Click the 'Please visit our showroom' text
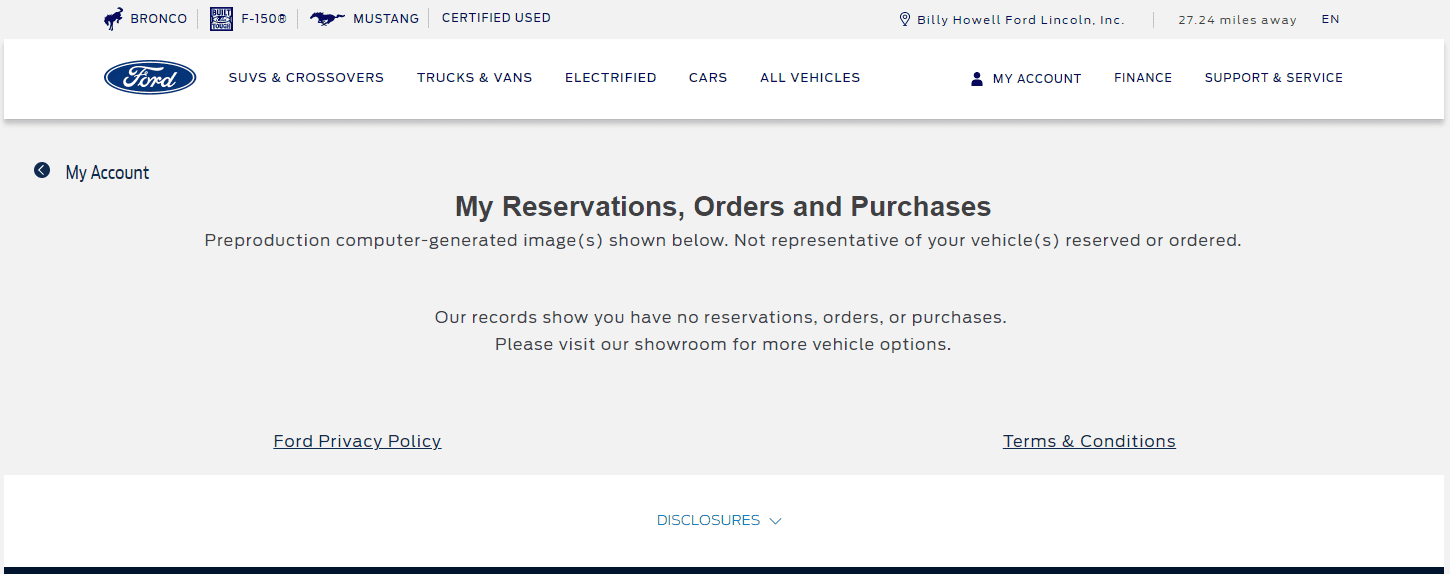1450x574 pixels. (x=722, y=344)
